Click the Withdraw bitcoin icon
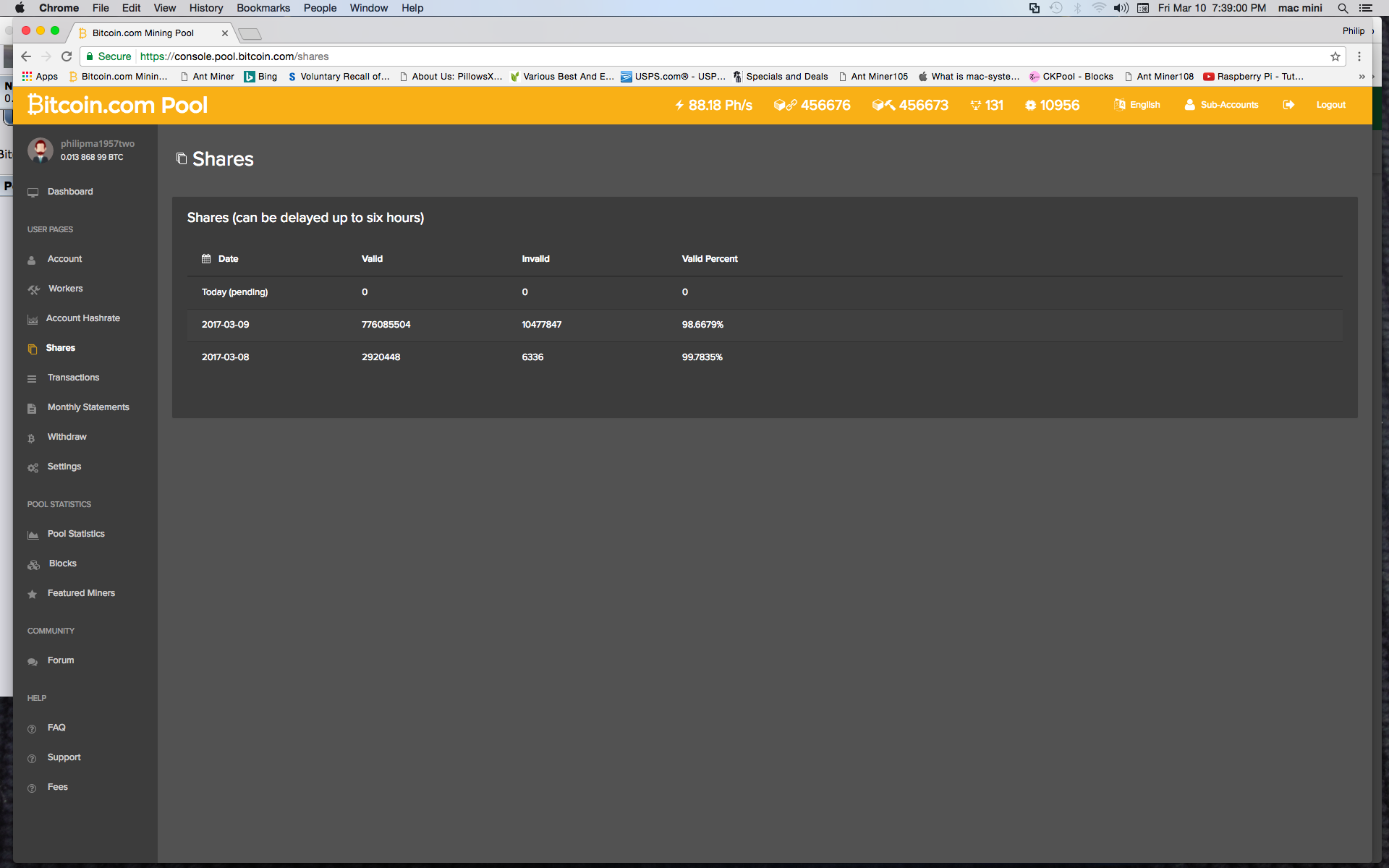1389x868 pixels. pos(31,438)
